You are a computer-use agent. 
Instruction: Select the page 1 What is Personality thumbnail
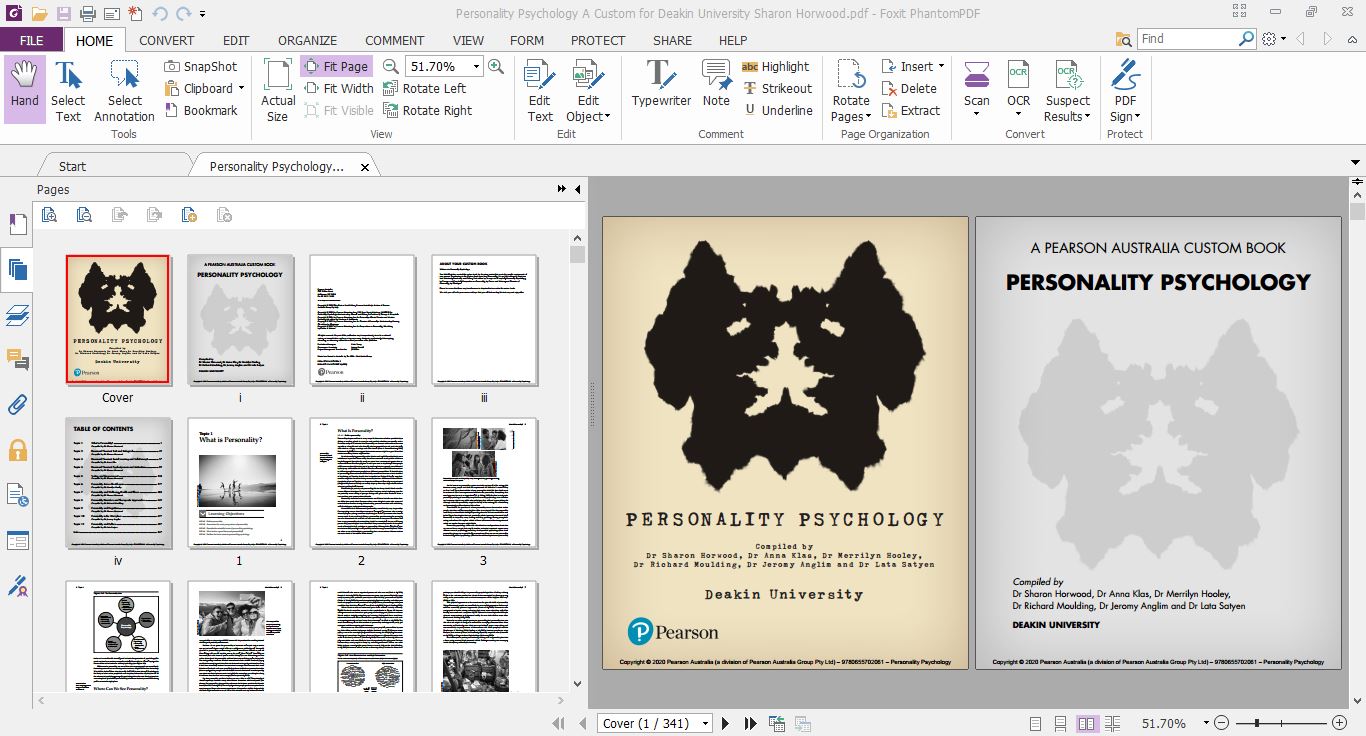pyautogui.click(x=240, y=483)
